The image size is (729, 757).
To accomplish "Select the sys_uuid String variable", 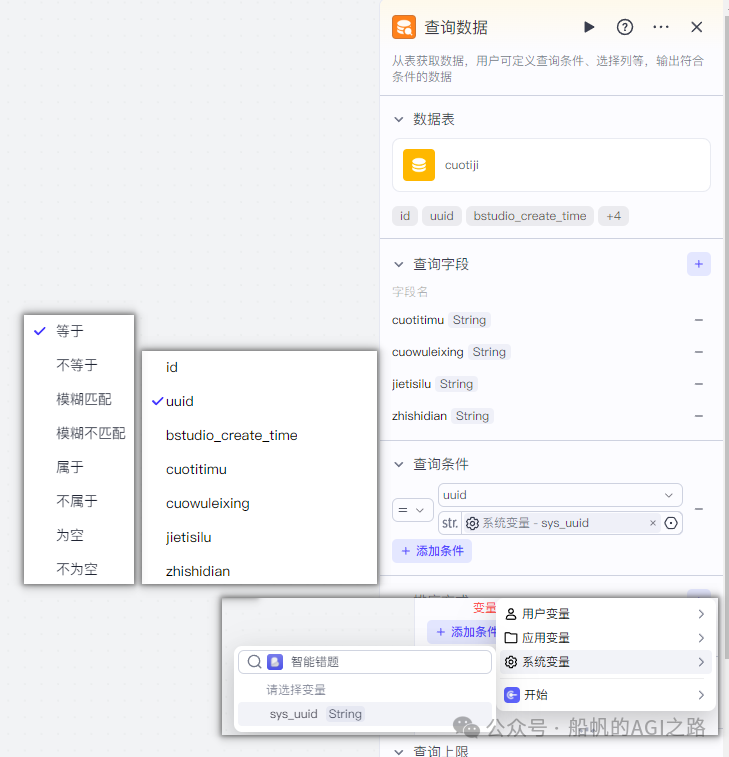I will [x=364, y=714].
